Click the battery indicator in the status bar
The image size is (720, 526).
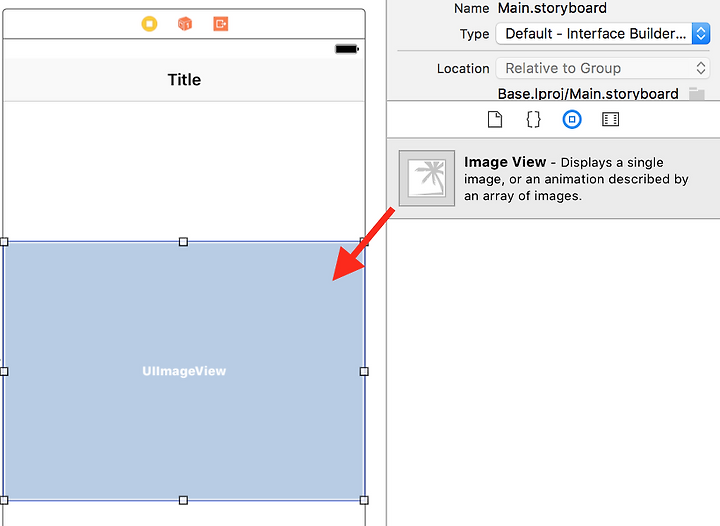click(347, 49)
